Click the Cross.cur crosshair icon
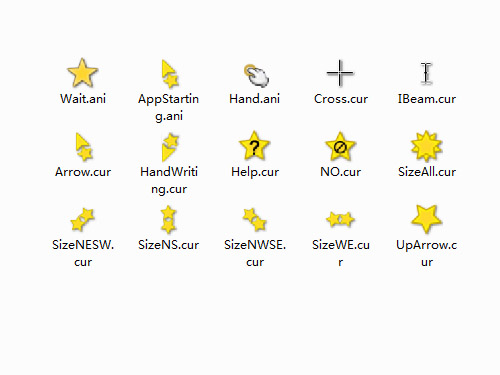 [340, 73]
